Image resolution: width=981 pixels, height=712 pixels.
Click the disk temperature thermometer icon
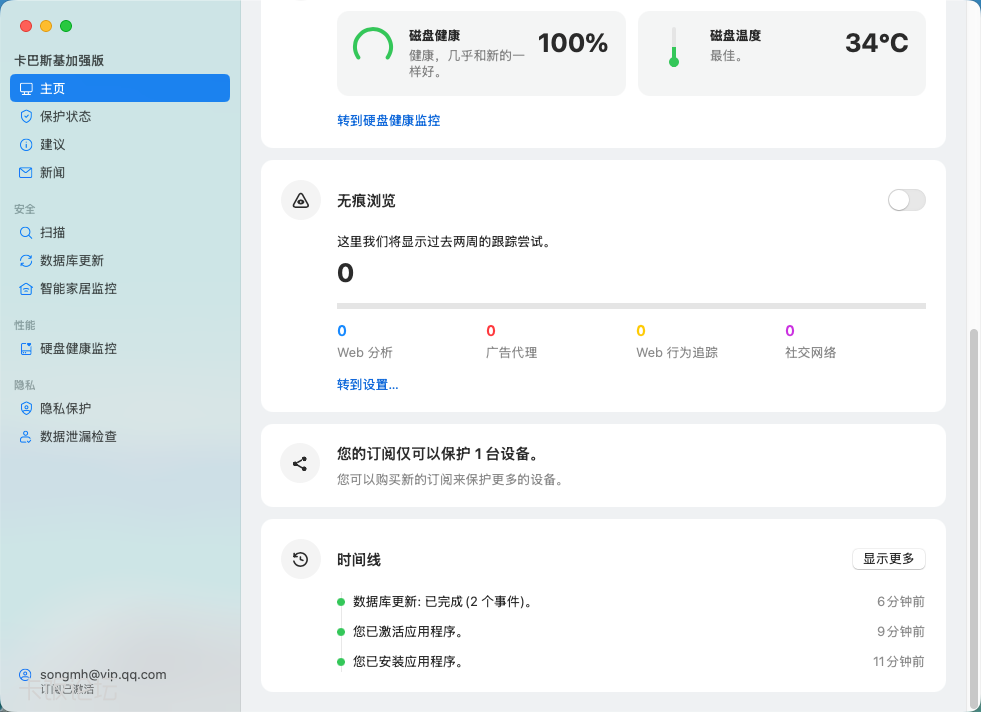[x=674, y=47]
